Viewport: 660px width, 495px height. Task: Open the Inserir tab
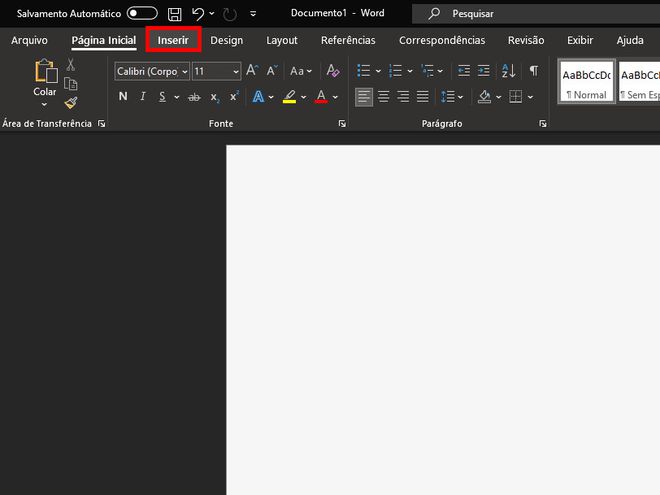(x=173, y=40)
